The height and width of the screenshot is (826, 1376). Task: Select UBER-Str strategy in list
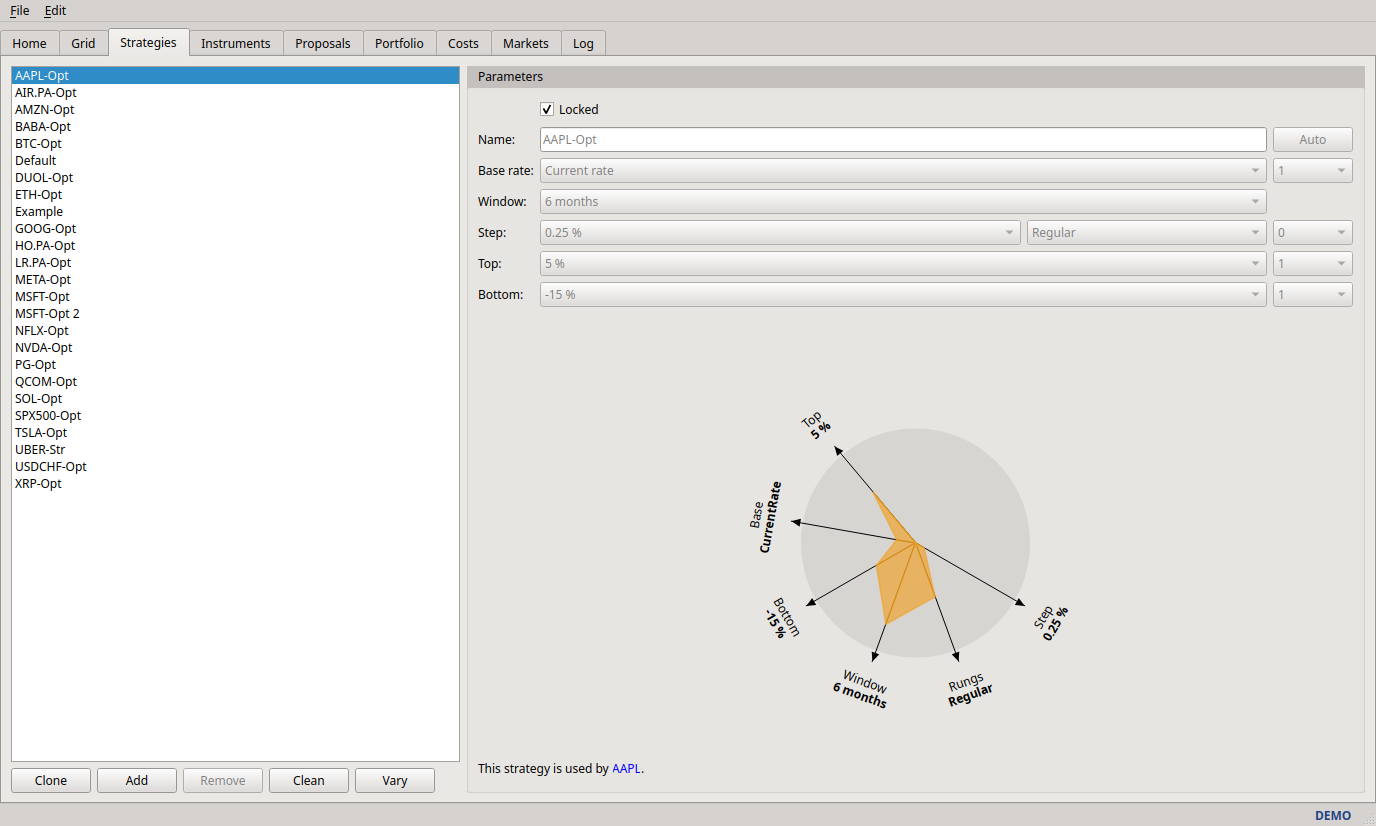coord(235,449)
